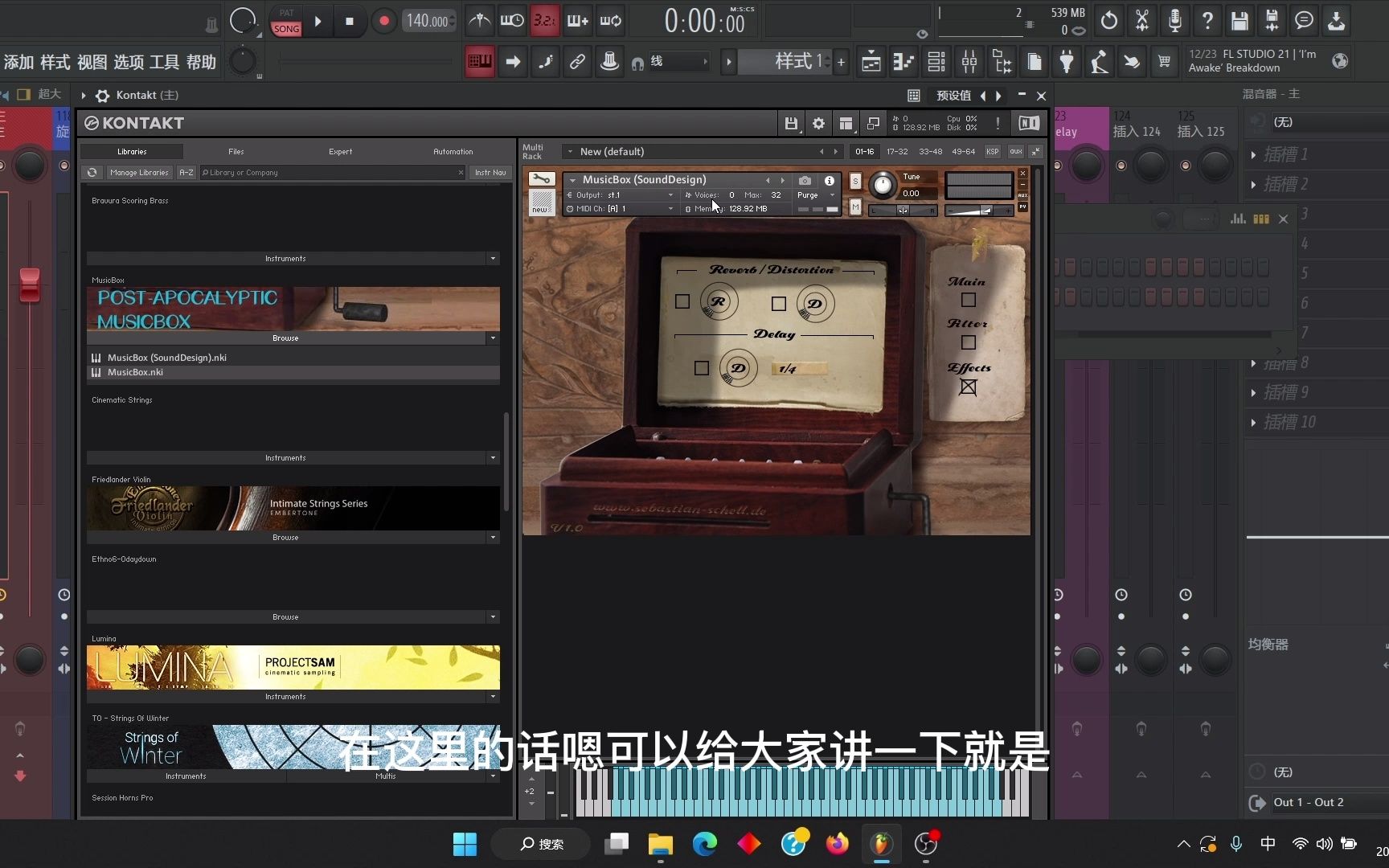The width and height of the screenshot is (1389, 868).
Task: Click the A-Z sort button
Action: [x=186, y=172]
